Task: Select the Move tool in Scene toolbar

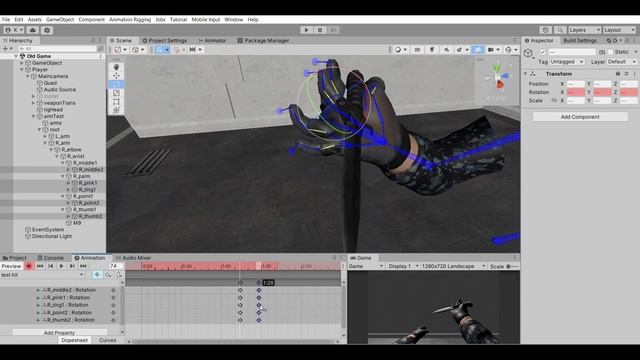Action: pyautogui.click(x=116, y=76)
